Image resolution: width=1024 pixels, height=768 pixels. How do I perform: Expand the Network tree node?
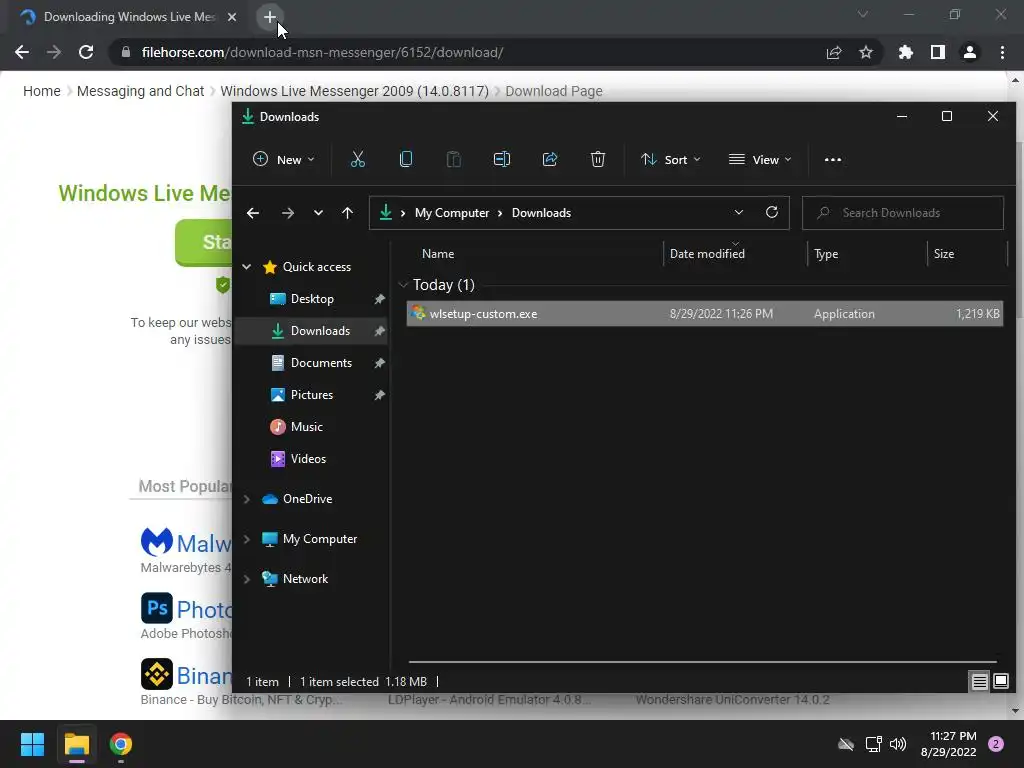point(247,579)
